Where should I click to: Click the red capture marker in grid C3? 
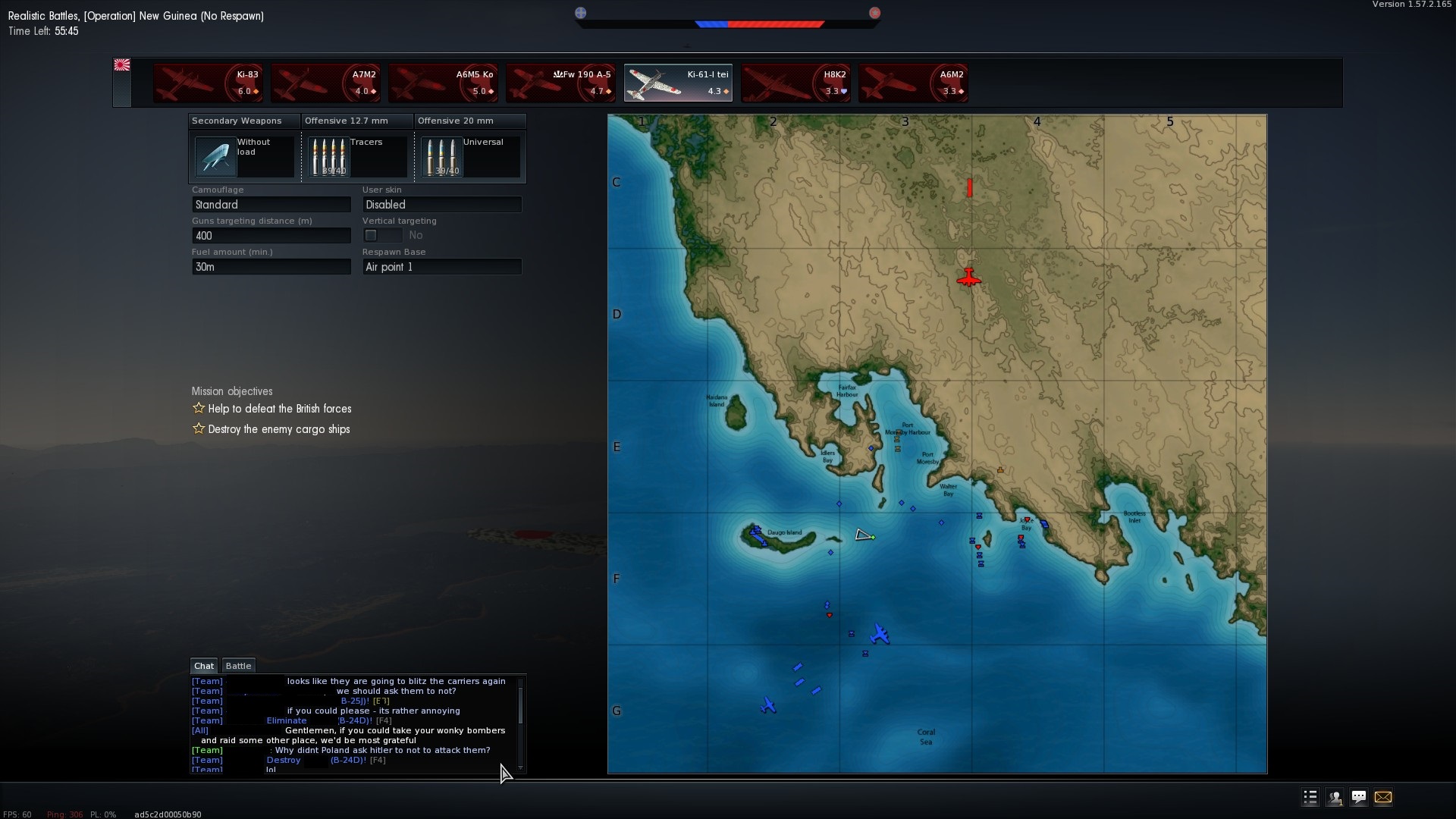[969, 188]
